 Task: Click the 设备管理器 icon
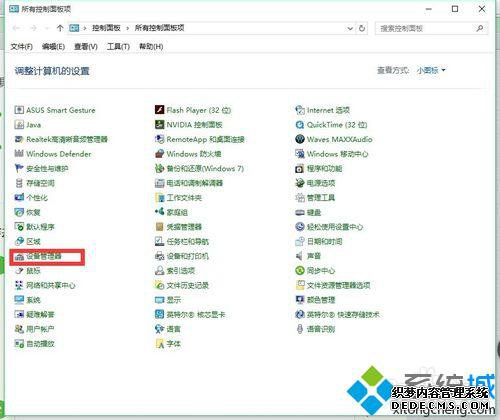click(x=19, y=256)
